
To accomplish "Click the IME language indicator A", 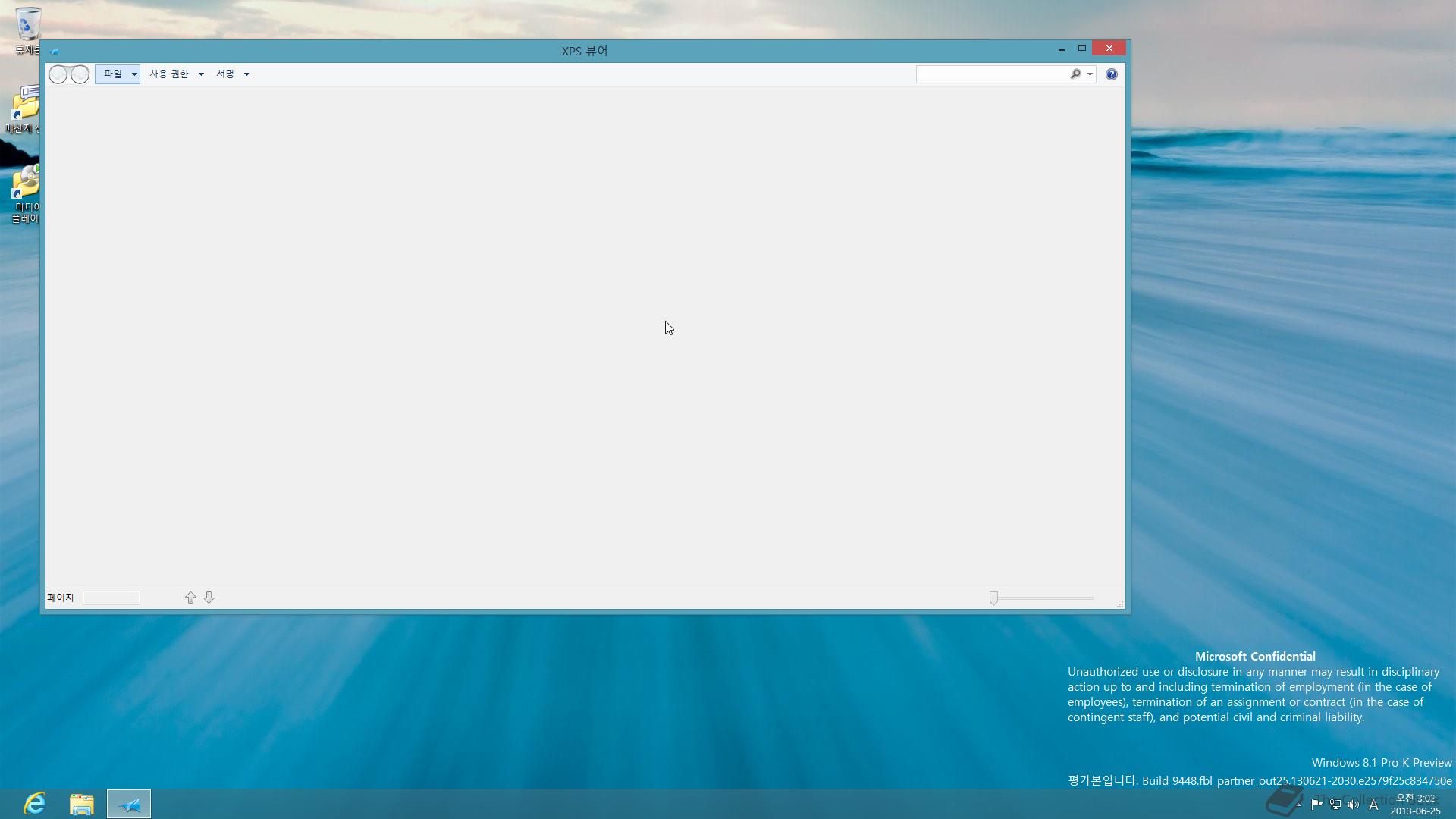I will pyautogui.click(x=1373, y=805).
